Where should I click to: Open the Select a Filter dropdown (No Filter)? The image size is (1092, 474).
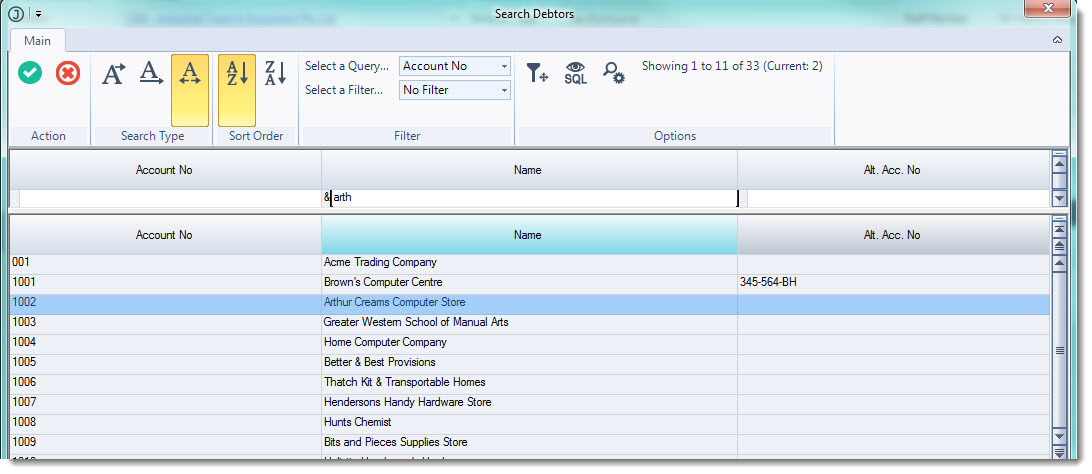click(455, 90)
